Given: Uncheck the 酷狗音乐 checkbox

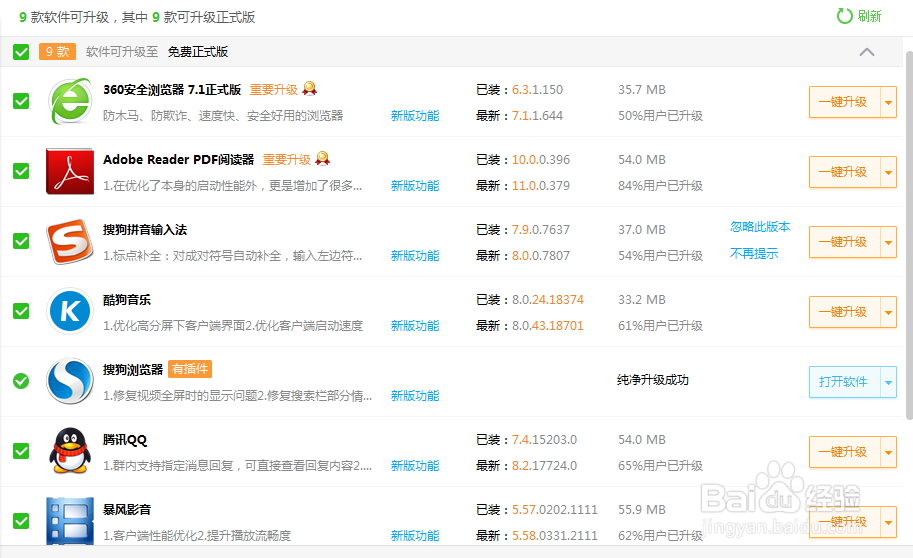Looking at the screenshot, I should (x=21, y=311).
